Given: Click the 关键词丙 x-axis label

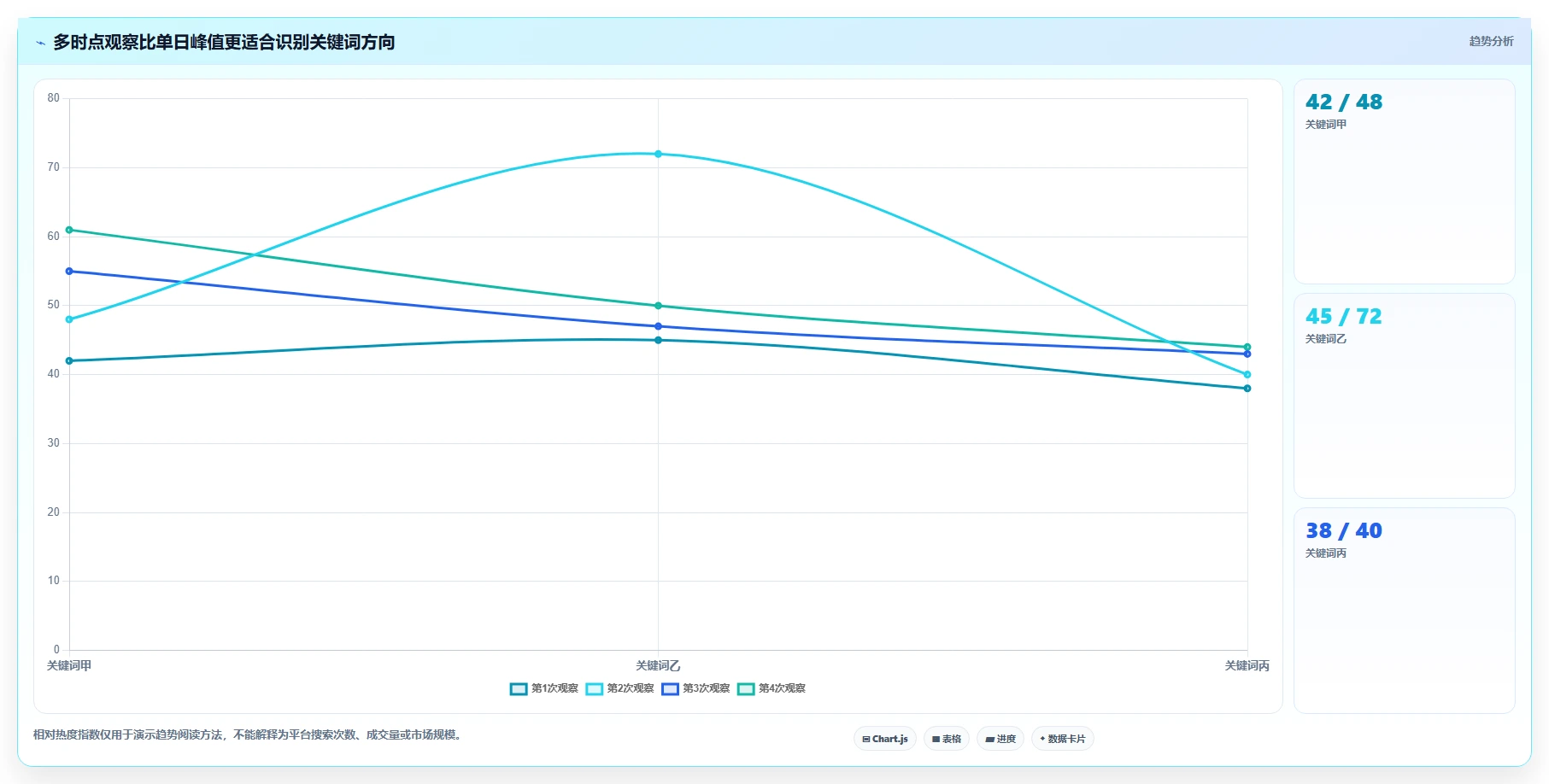Looking at the screenshot, I should 1247,666.
